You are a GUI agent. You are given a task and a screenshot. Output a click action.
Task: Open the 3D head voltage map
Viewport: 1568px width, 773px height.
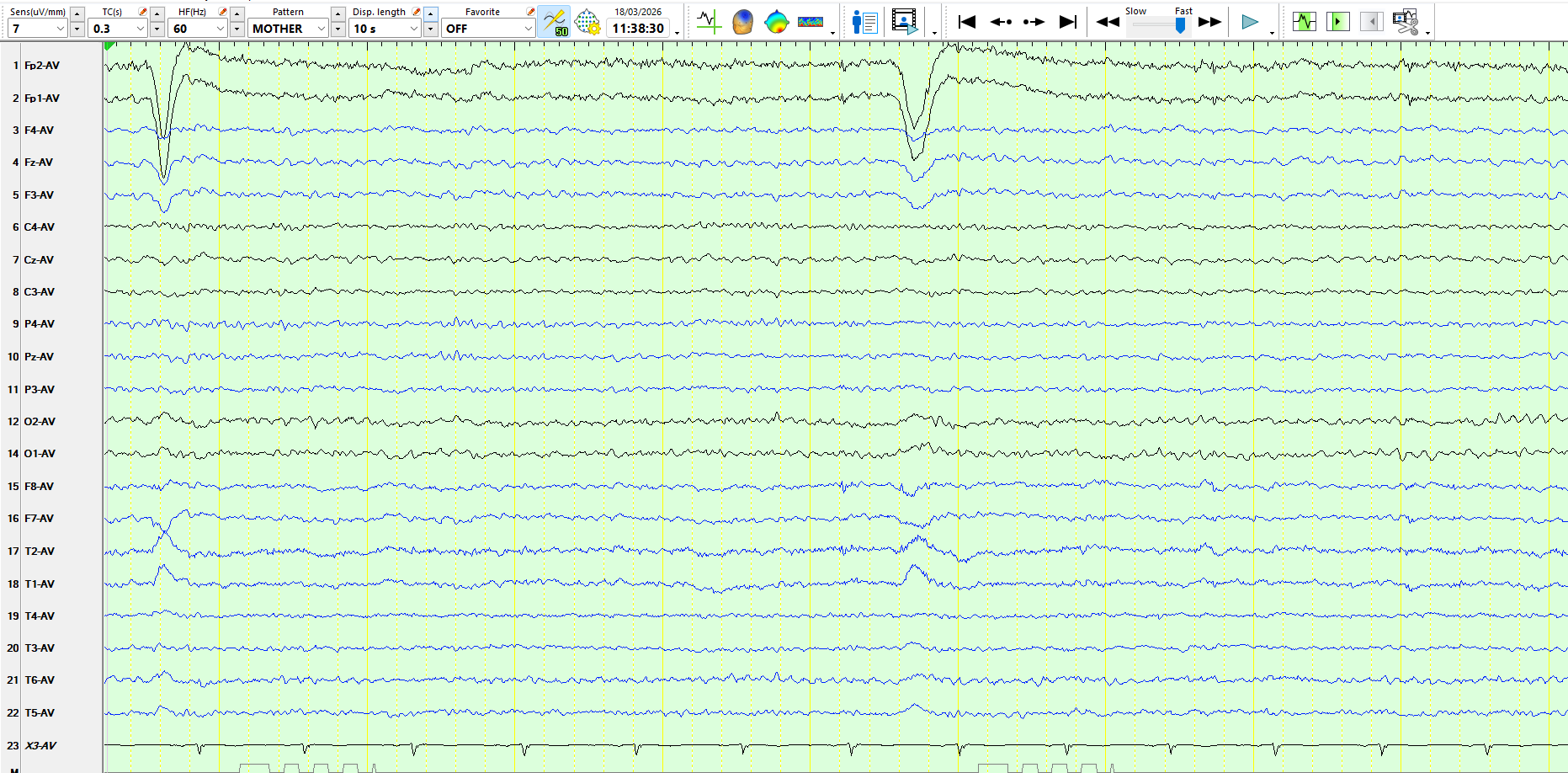click(742, 22)
